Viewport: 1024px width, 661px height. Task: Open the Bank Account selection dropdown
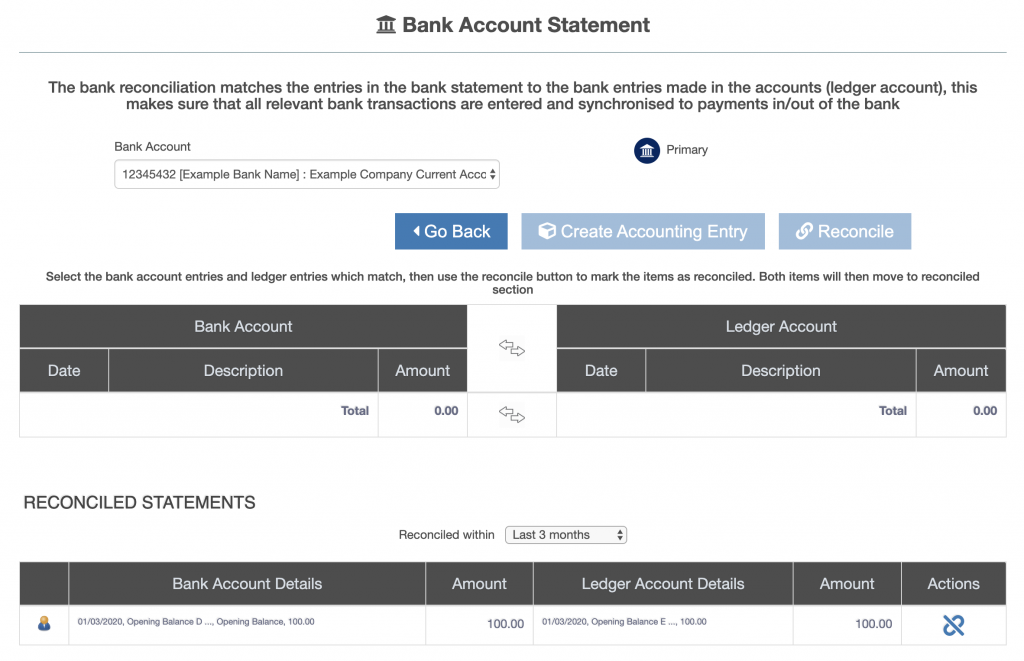307,174
